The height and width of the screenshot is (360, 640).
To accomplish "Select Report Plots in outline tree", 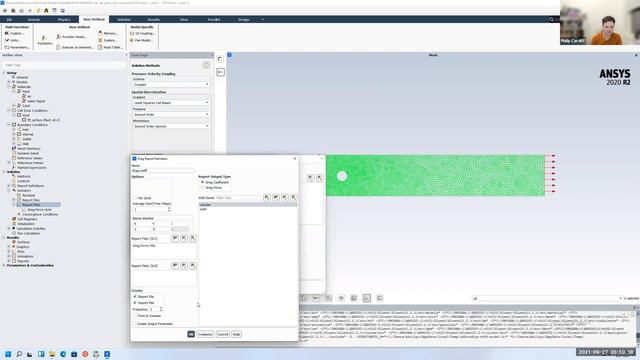I will pyautogui.click(x=31, y=204).
